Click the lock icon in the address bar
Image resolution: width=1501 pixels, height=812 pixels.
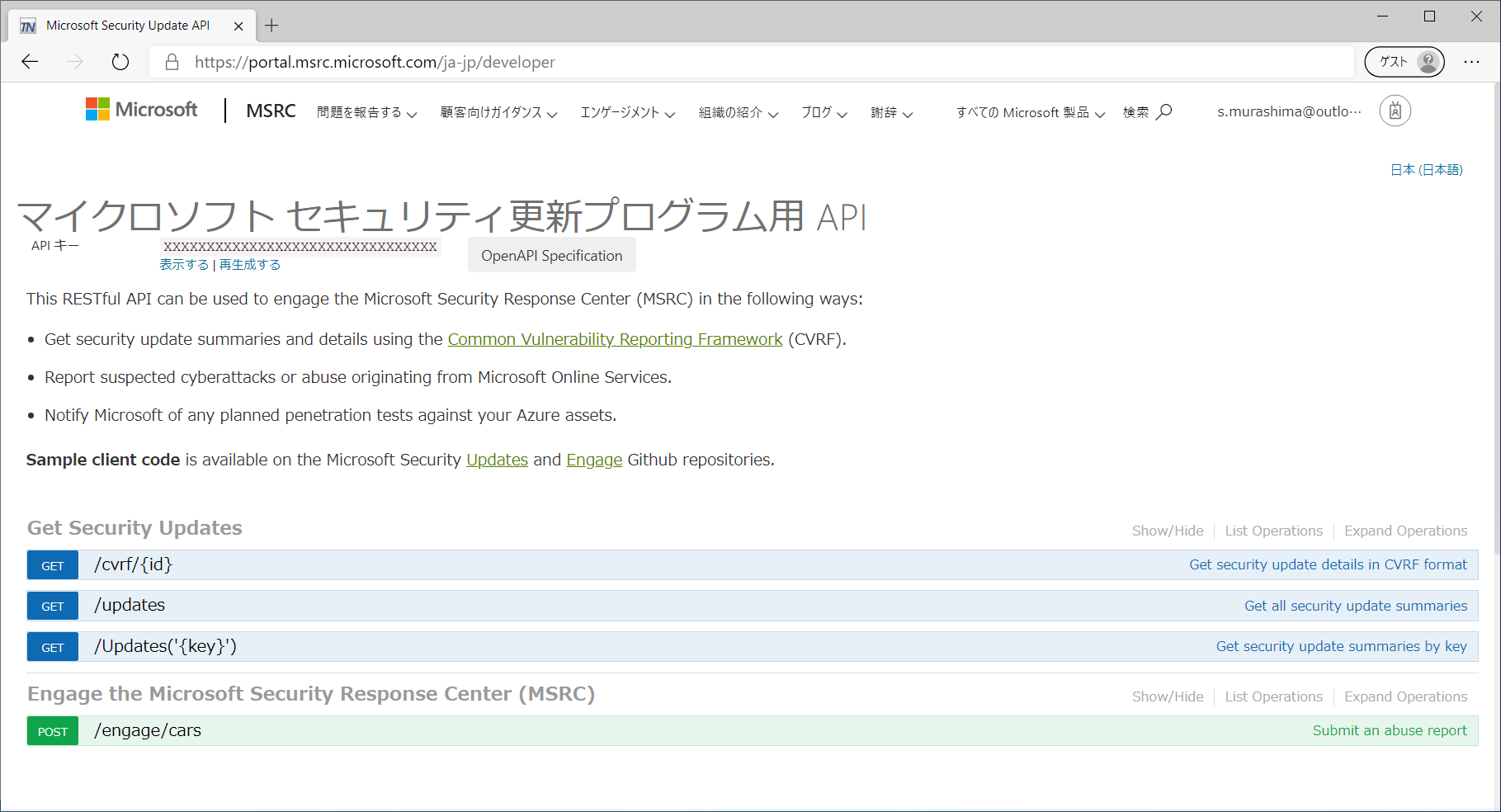pyautogui.click(x=172, y=62)
